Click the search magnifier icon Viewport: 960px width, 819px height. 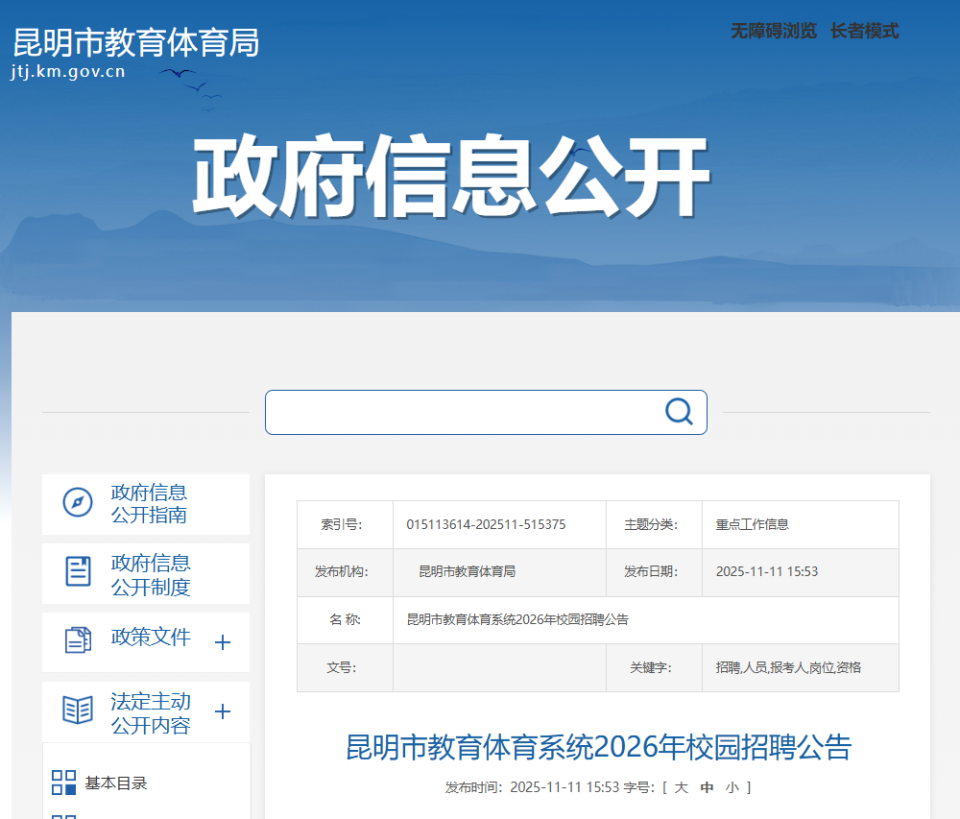(679, 411)
